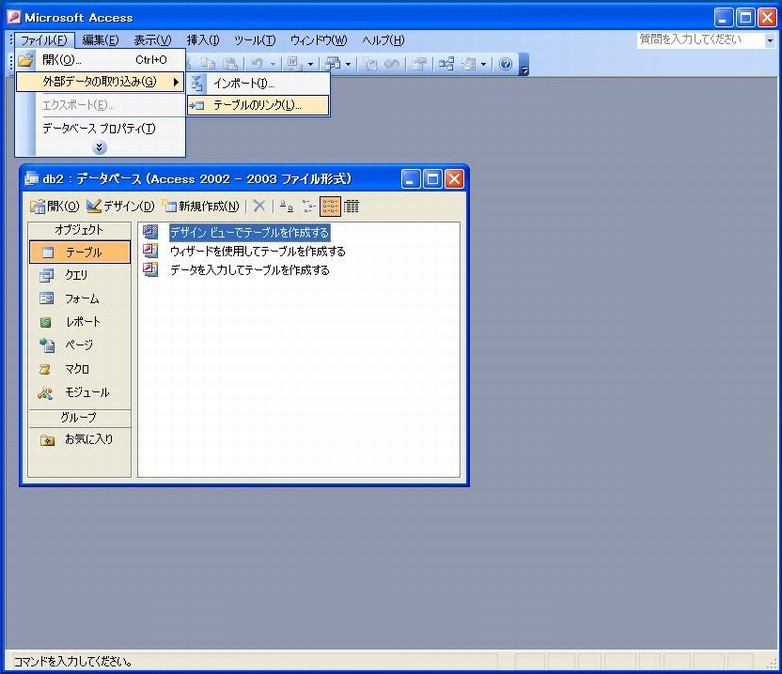
Task: Open the Relationships icon
Action: pyautogui.click(x=446, y=64)
